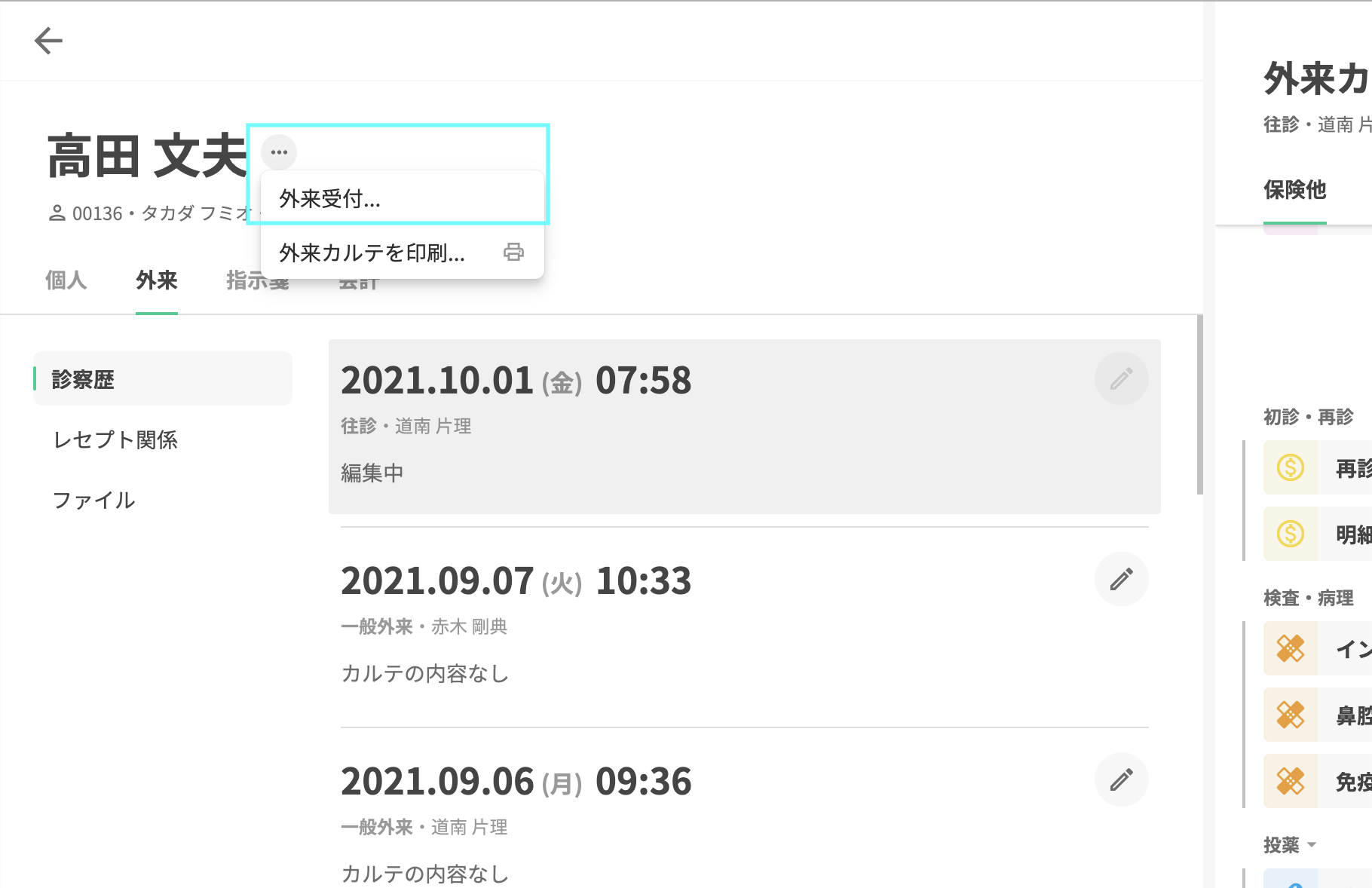
Task: Switch to the 個人 tab
Action: (x=66, y=280)
